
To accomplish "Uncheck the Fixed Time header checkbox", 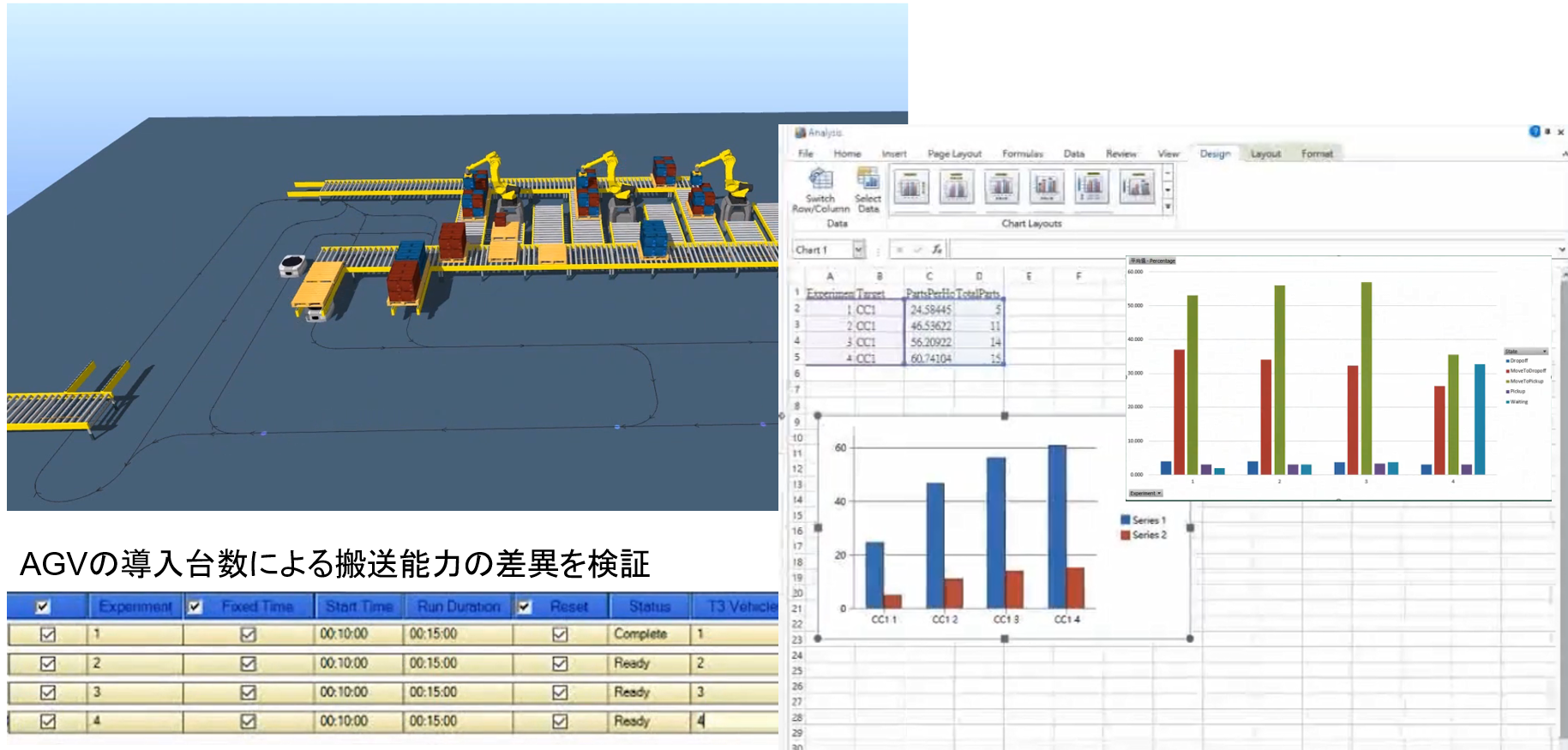I will click(x=195, y=607).
